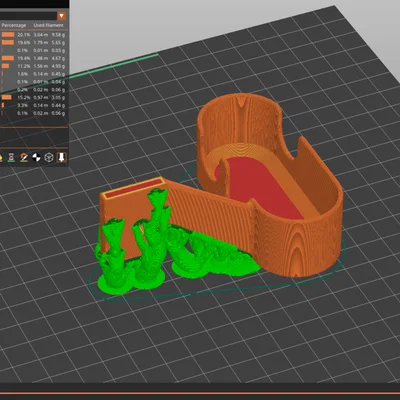
Task: Toggle the hourglass pause icon
Action: [x=12, y=157]
